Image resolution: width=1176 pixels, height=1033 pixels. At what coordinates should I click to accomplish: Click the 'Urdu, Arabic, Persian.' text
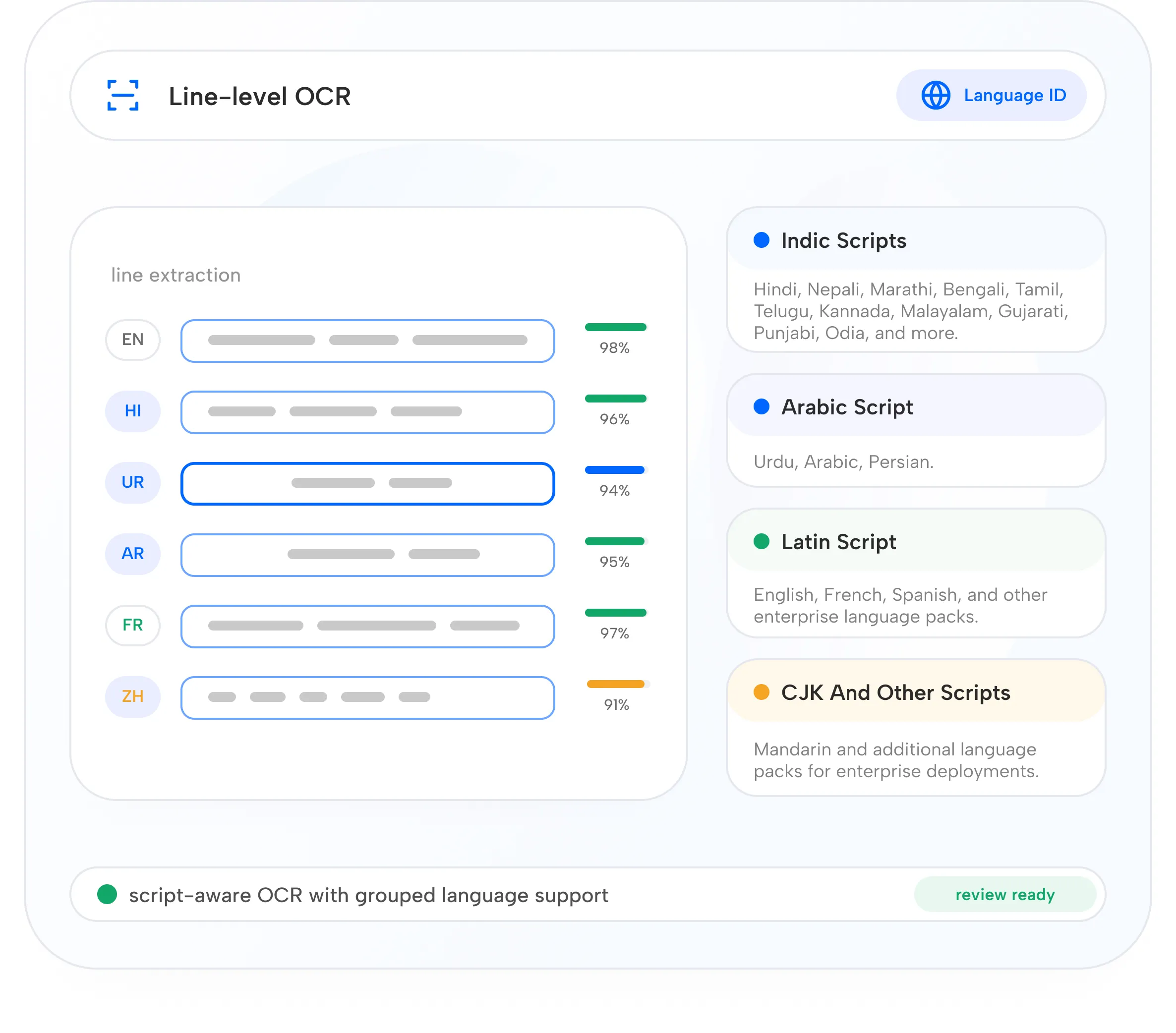pyautogui.click(x=843, y=462)
